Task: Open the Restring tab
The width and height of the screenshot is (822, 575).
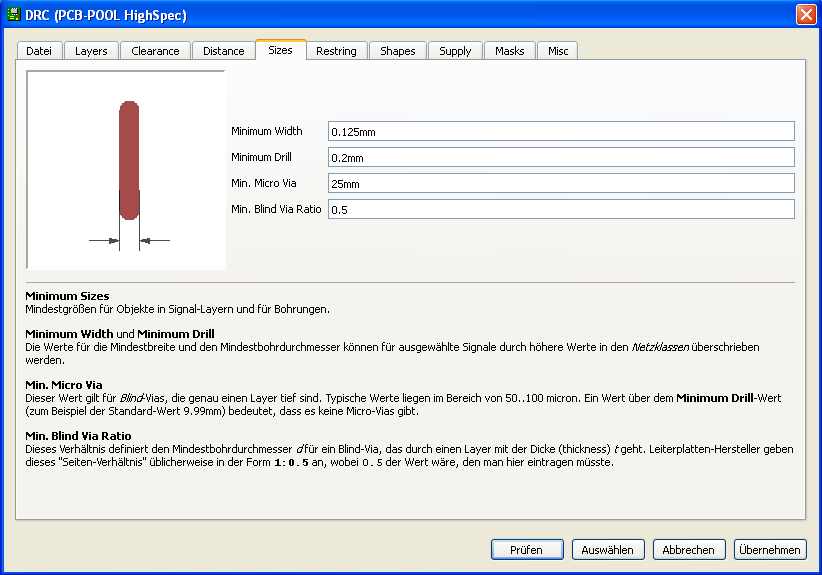Action: pos(337,51)
